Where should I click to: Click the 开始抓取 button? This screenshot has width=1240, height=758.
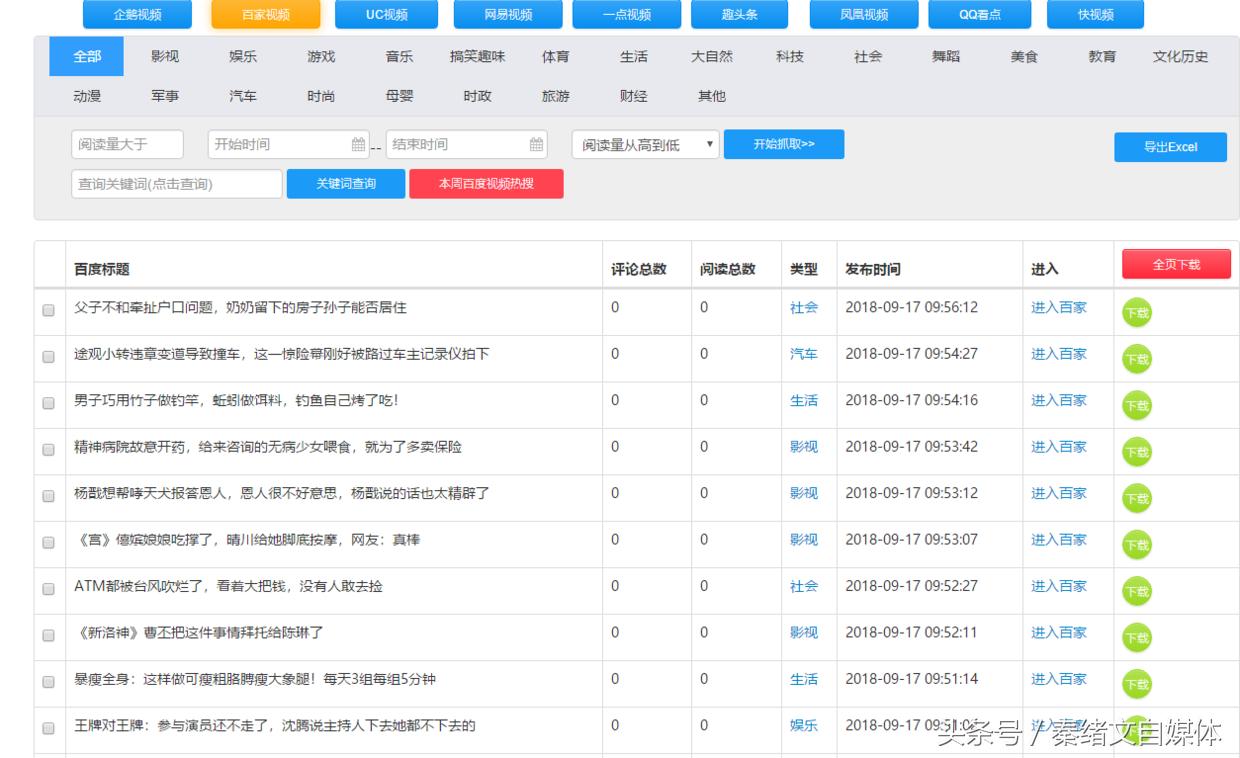click(784, 144)
